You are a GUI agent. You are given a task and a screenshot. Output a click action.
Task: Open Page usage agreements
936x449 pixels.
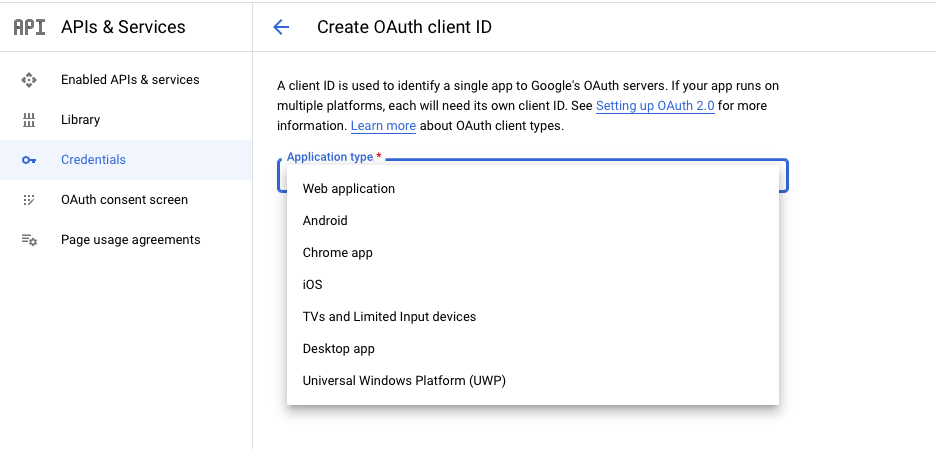[126, 240]
